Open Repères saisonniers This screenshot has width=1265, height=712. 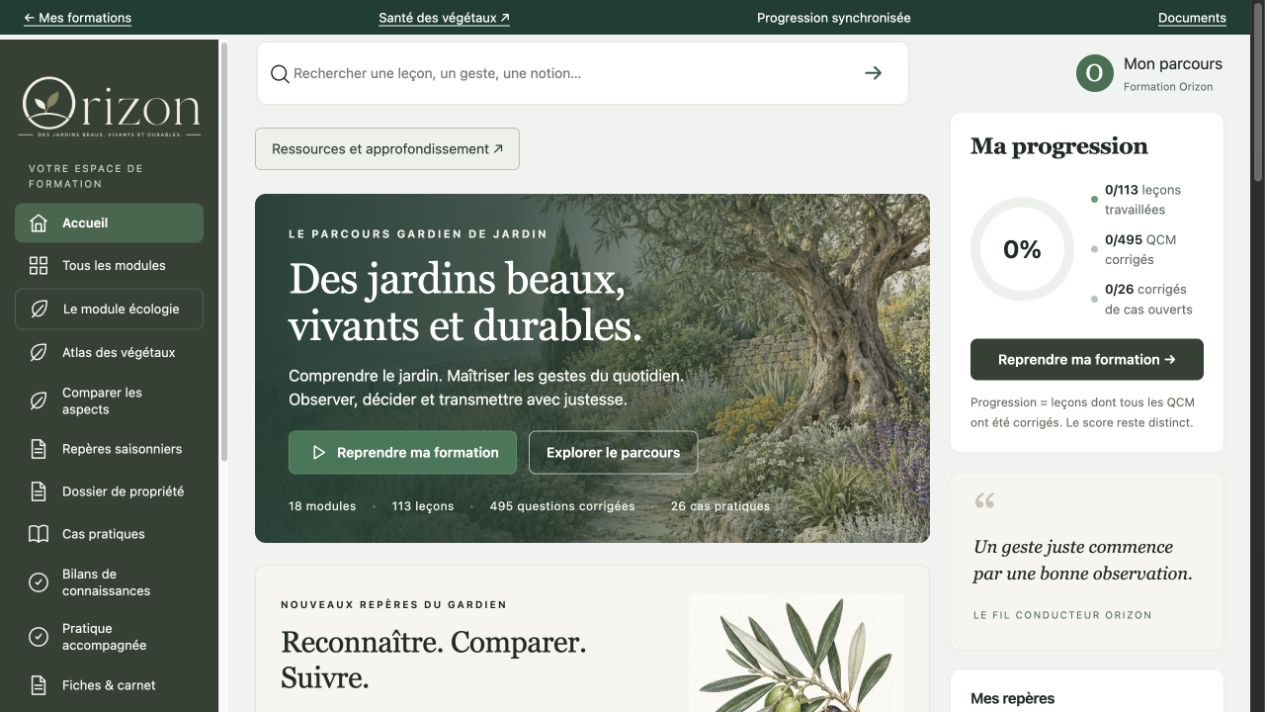(x=109, y=449)
